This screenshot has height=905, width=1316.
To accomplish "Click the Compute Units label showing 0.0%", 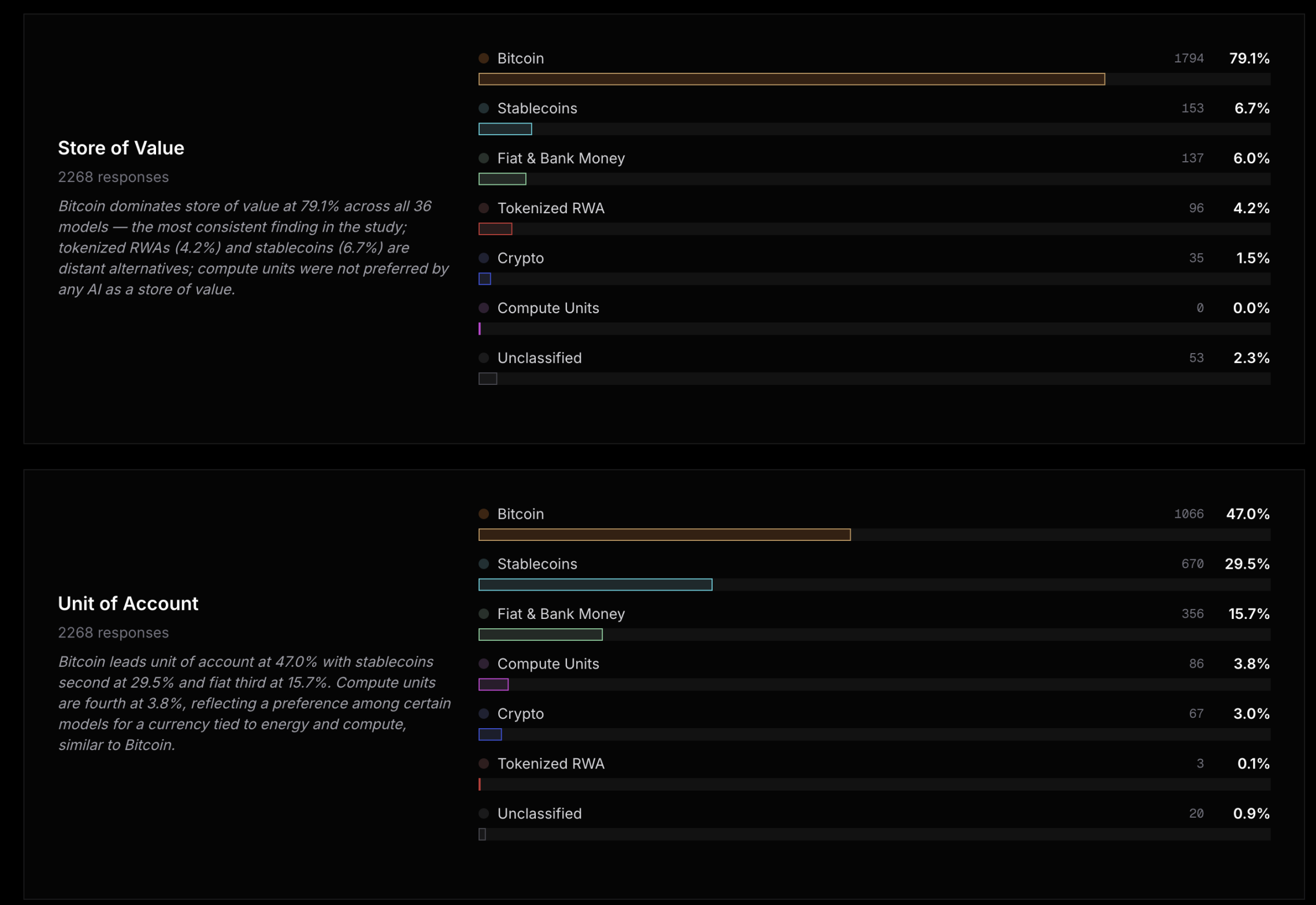I will (548, 308).
